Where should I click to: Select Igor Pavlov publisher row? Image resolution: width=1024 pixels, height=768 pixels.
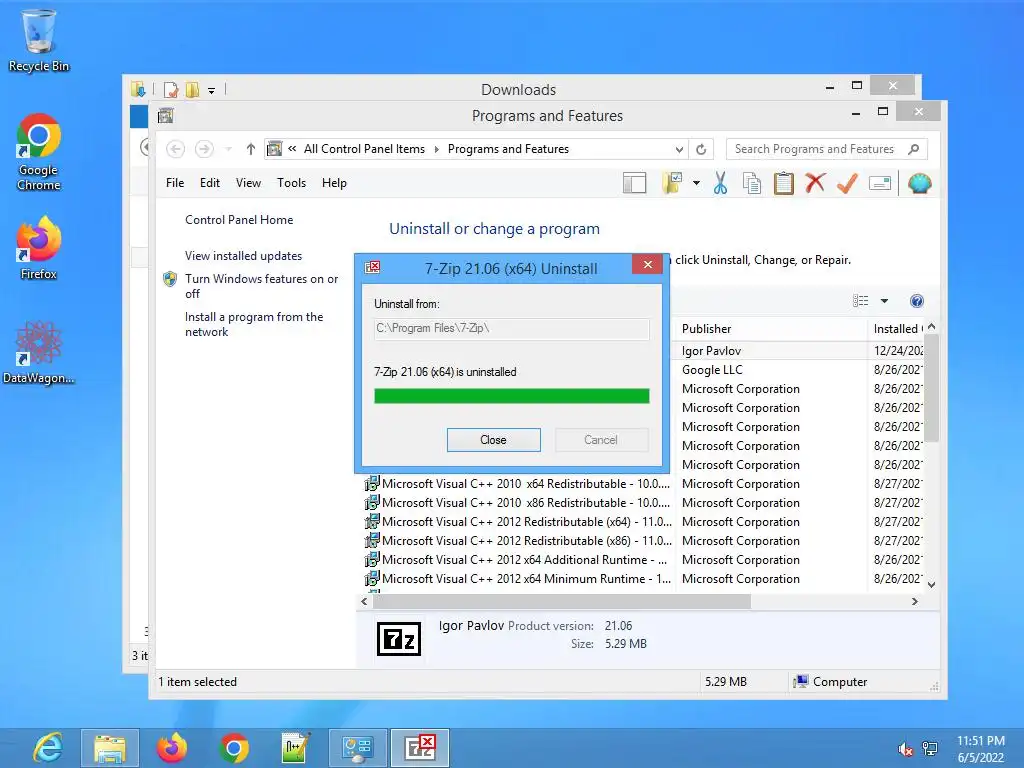[711, 351]
